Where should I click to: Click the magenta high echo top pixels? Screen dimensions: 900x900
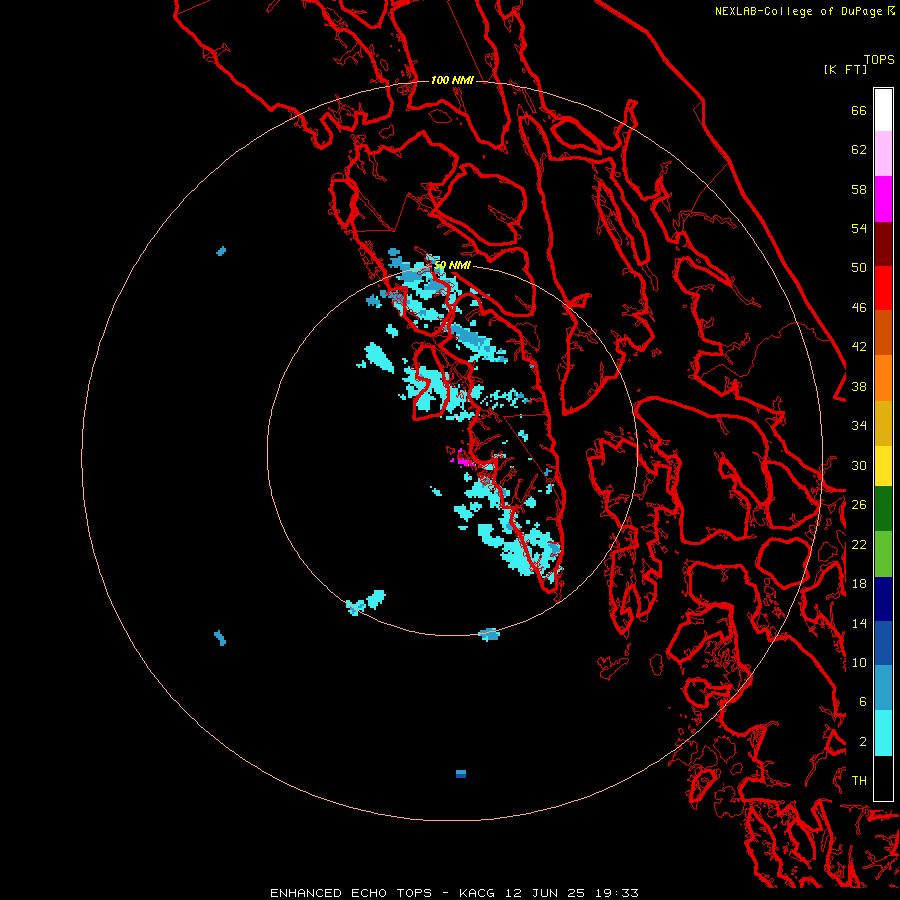[462, 459]
